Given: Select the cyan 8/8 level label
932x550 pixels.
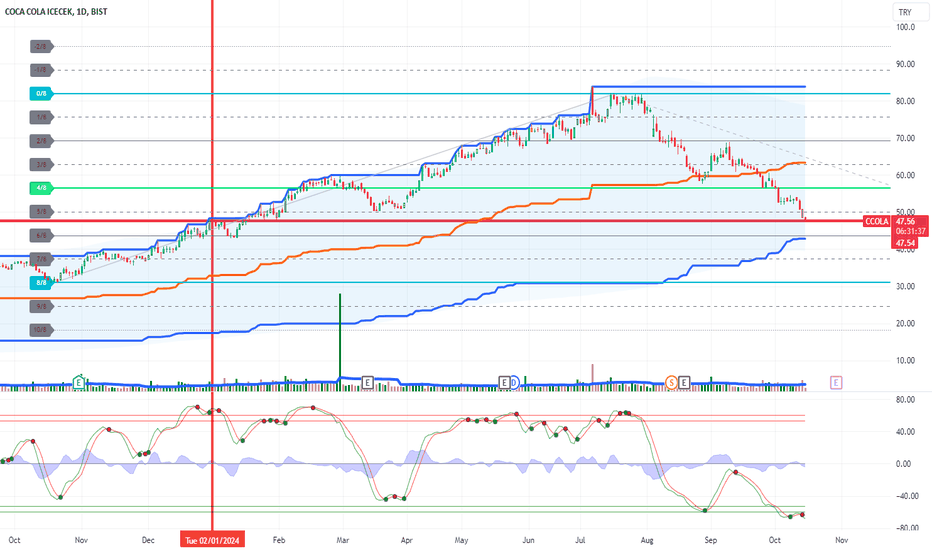Looking at the screenshot, I should click(41, 282).
